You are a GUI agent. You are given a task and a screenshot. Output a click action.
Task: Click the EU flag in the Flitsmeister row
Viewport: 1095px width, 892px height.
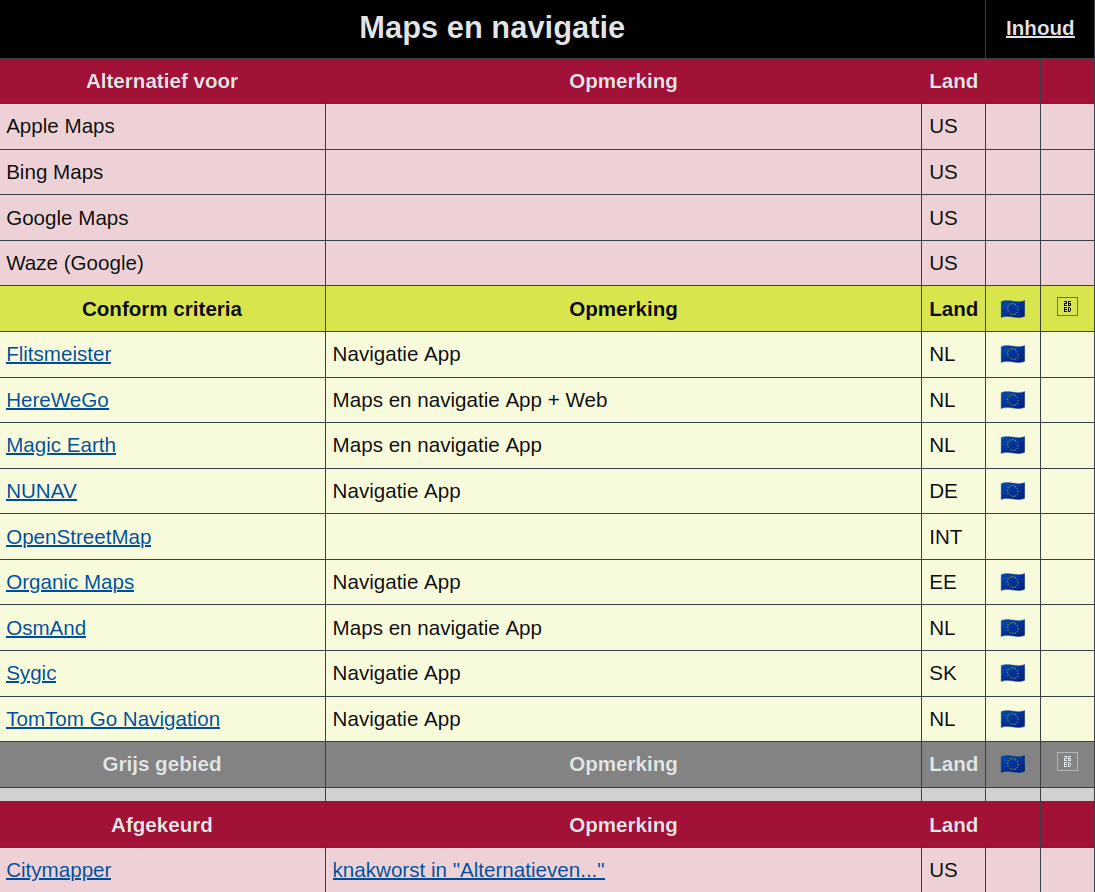1013,354
